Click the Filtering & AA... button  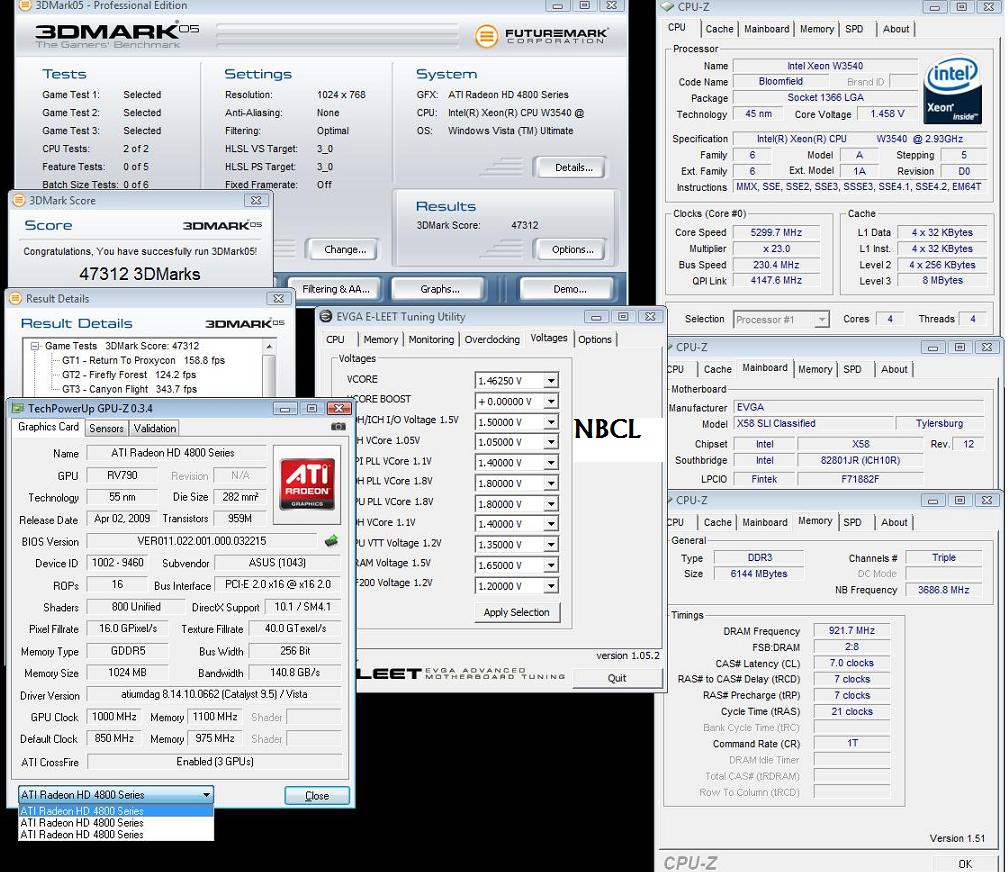335,289
